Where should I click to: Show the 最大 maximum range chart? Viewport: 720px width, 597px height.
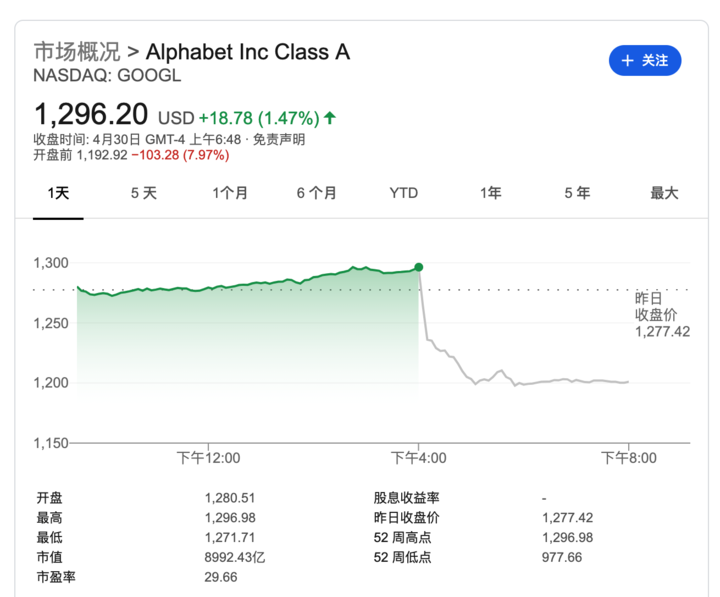(664, 193)
